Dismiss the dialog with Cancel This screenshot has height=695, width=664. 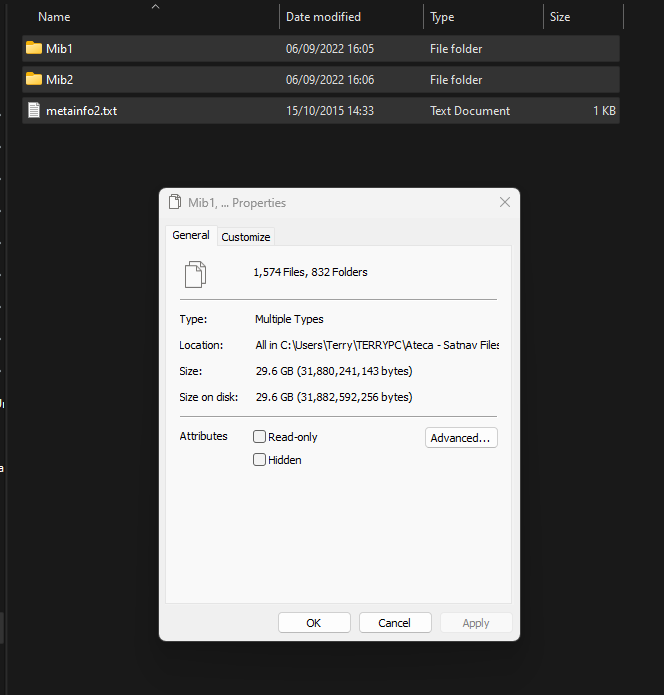tap(394, 623)
